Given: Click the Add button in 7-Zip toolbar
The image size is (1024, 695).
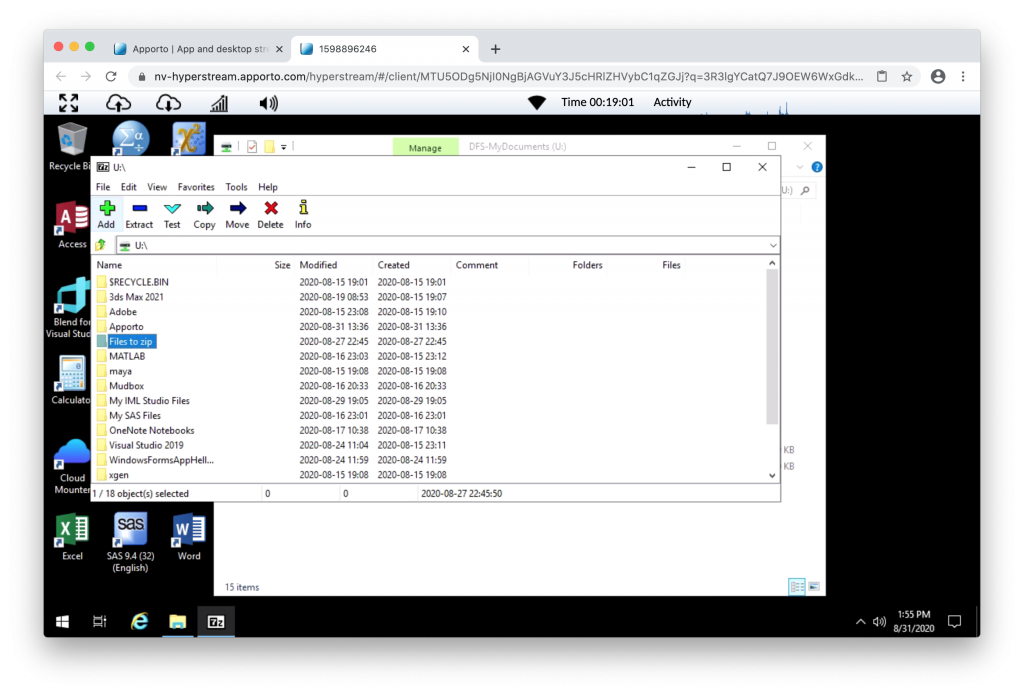Looking at the screenshot, I should click(x=106, y=213).
